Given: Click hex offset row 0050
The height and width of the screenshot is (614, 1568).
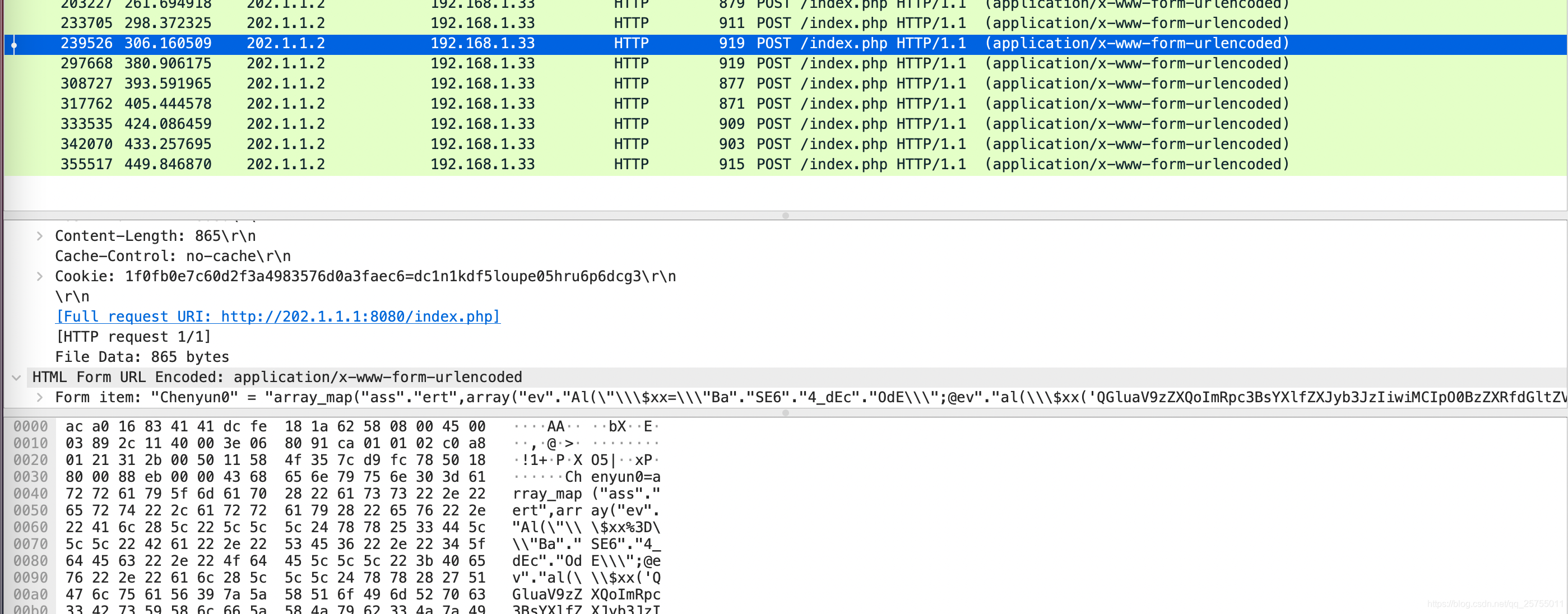Looking at the screenshot, I should tap(30, 510).
